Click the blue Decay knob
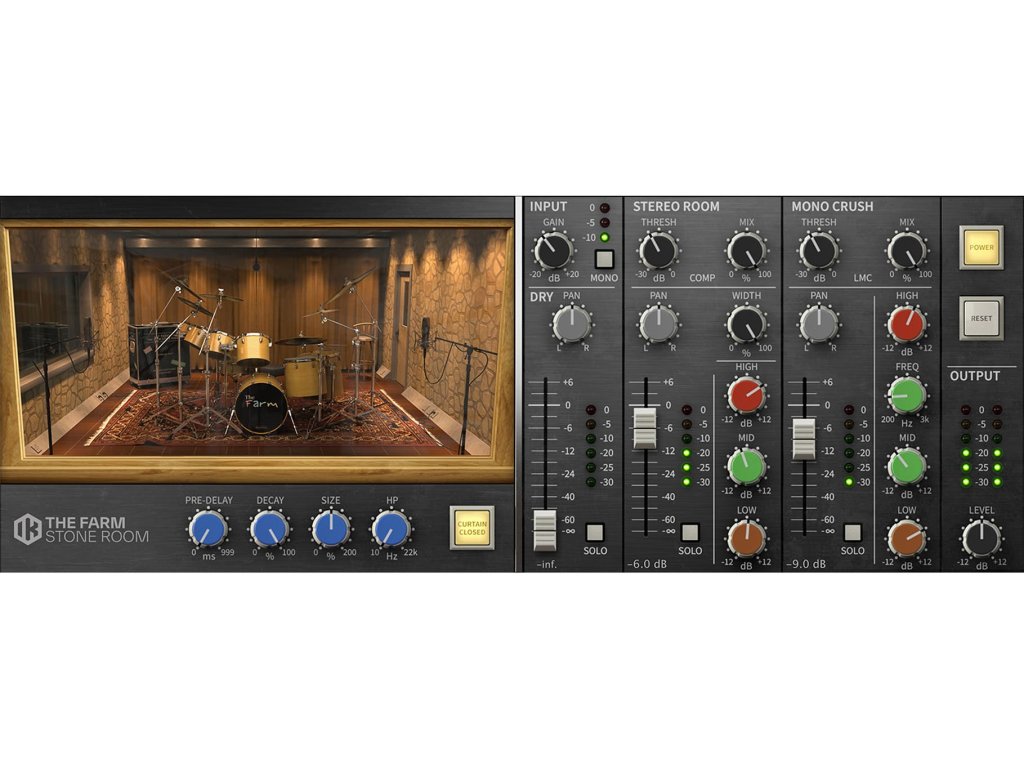The image size is (1024, 768). (x=269, y=528)
